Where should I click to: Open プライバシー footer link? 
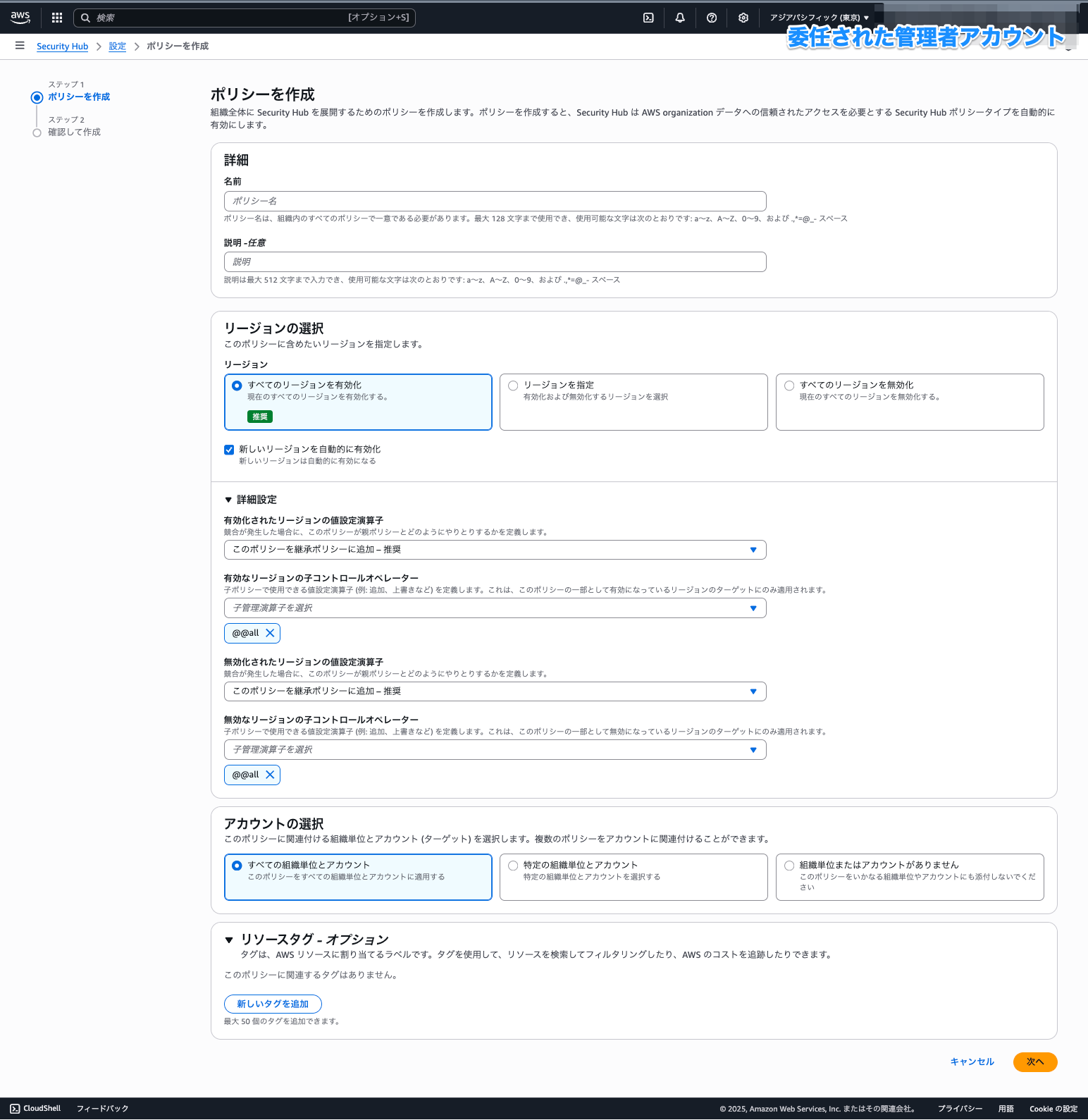(960, 1109)
